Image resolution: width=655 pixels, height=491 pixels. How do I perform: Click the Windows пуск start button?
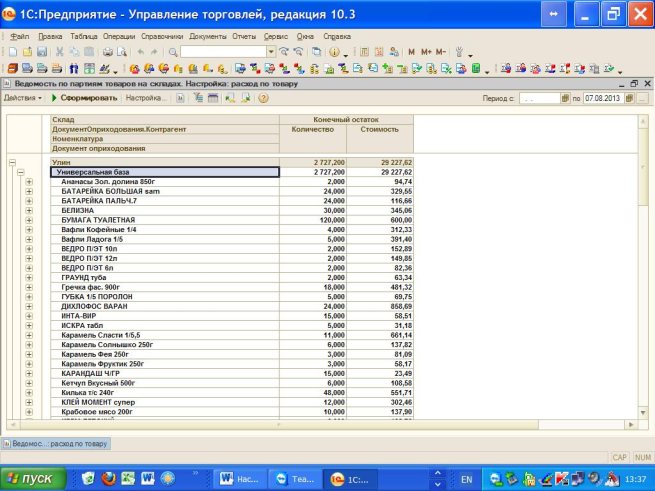click(33, 478)
